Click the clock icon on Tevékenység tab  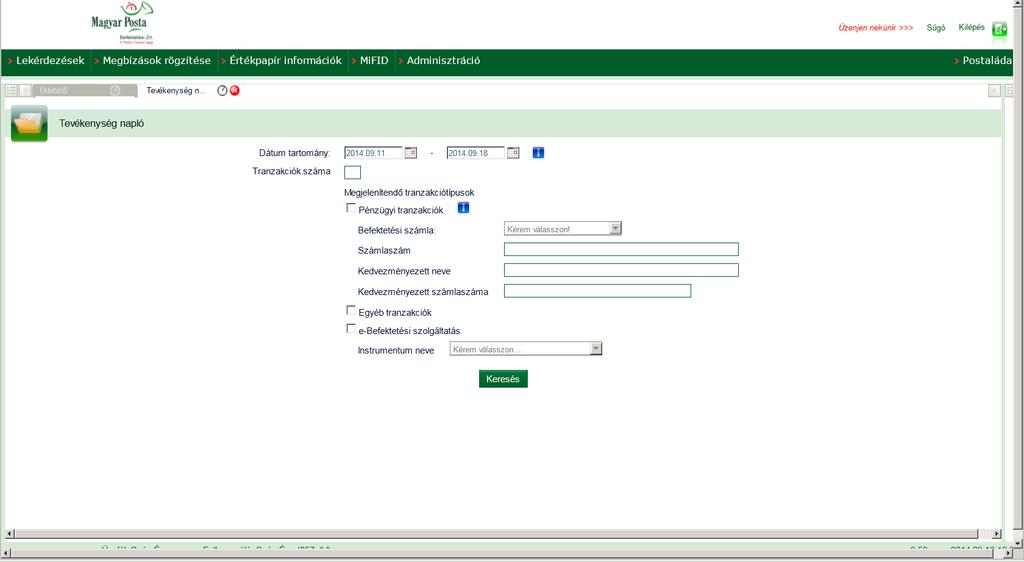(222, 91)
